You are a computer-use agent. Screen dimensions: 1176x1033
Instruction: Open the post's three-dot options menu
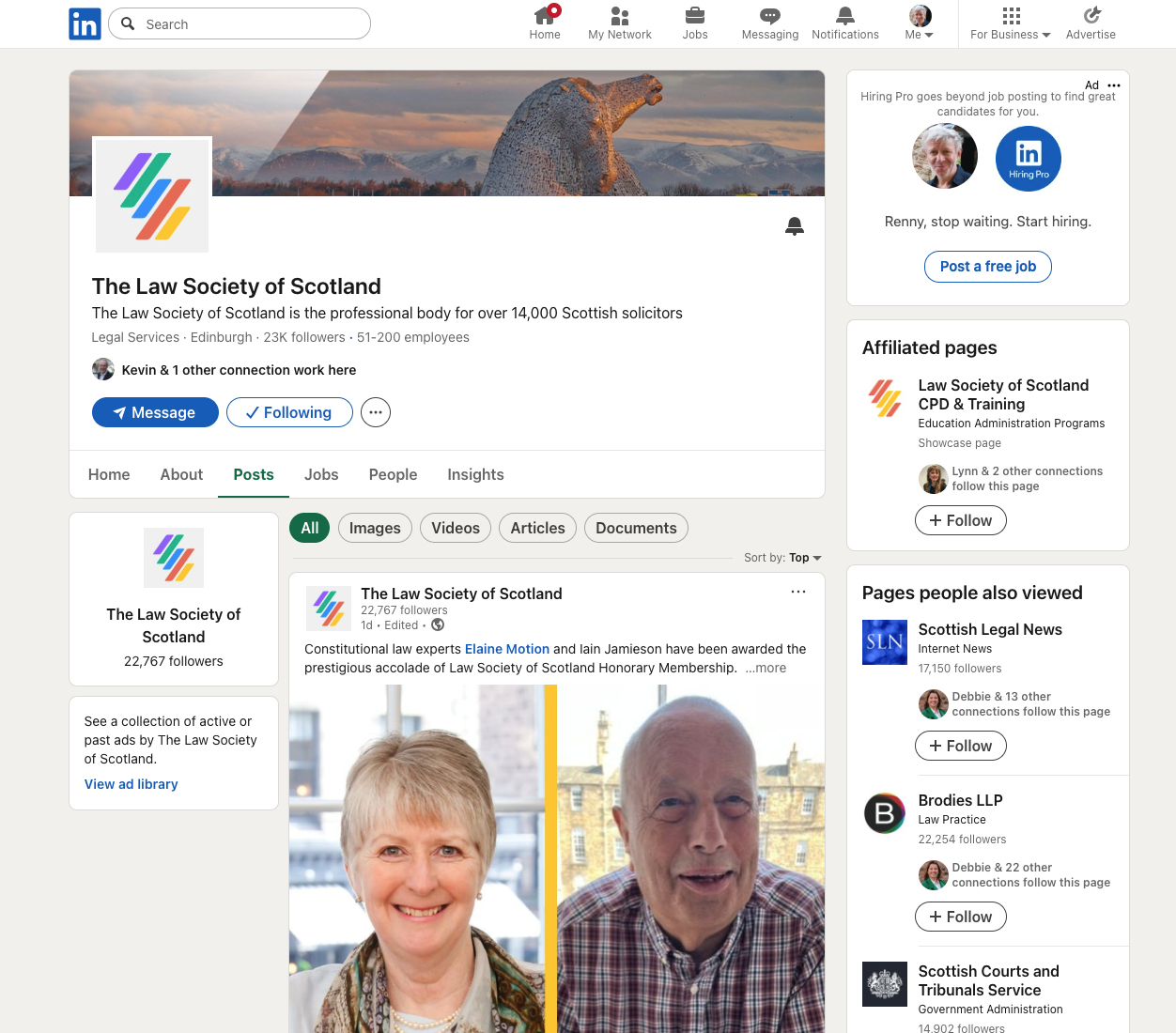(x=798, y=592)
